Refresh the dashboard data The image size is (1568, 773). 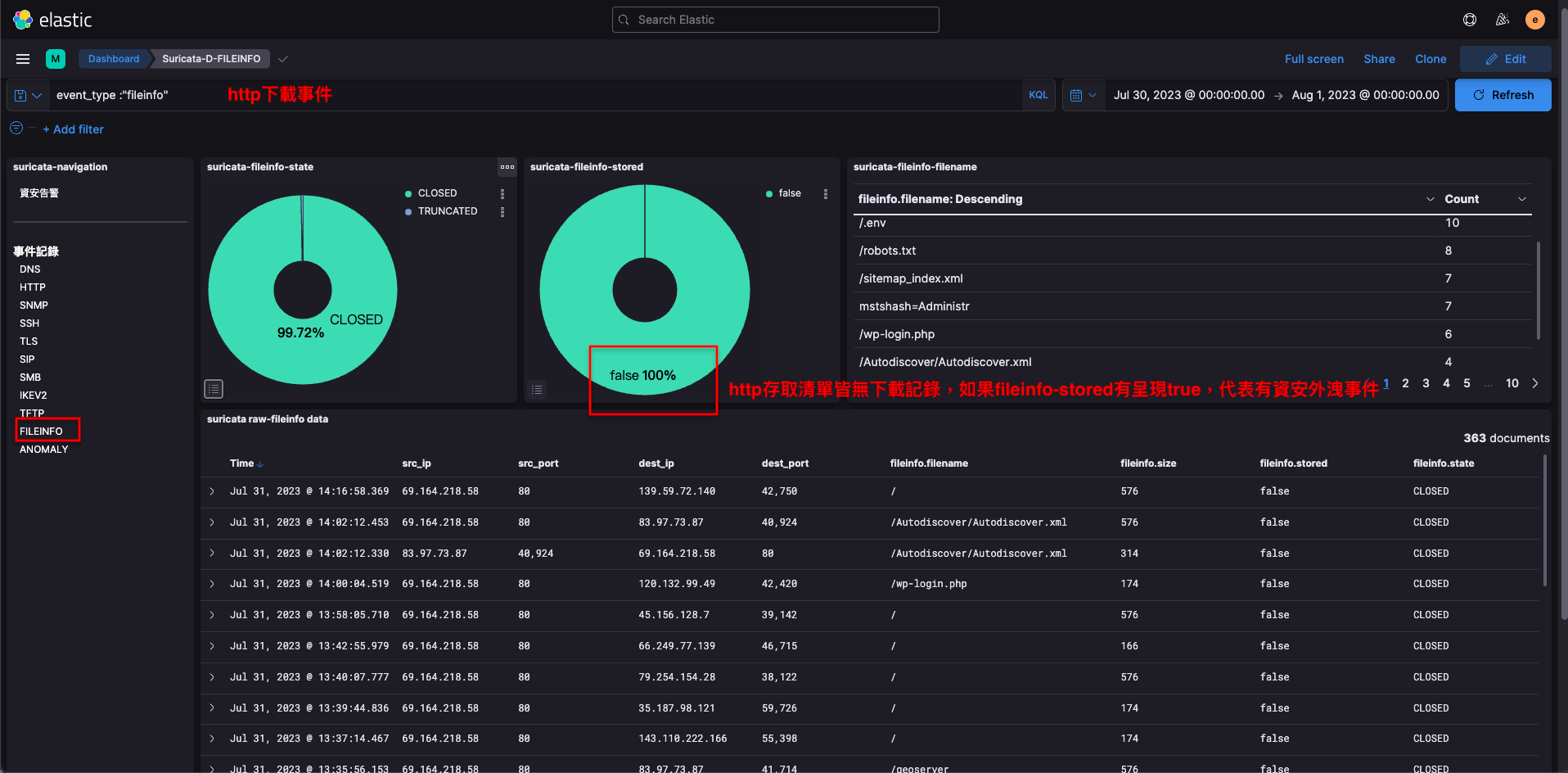1503,95
